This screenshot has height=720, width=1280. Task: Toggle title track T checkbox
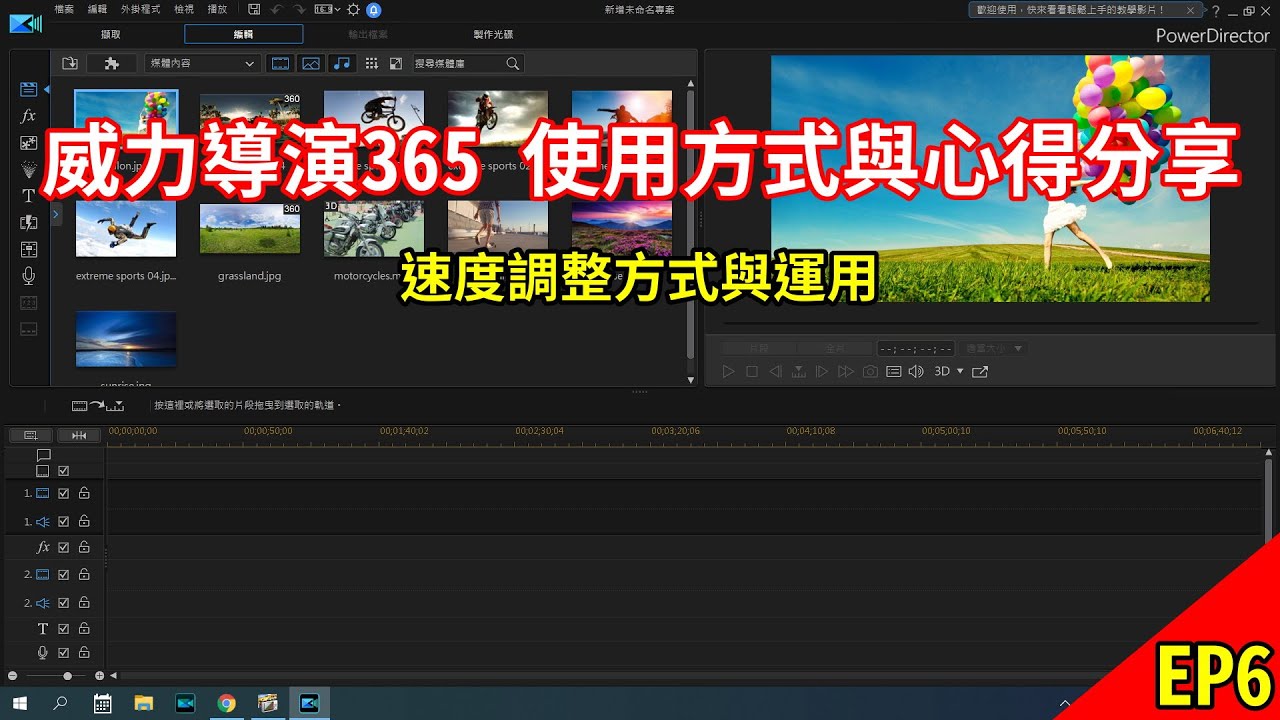click(63, 629)
